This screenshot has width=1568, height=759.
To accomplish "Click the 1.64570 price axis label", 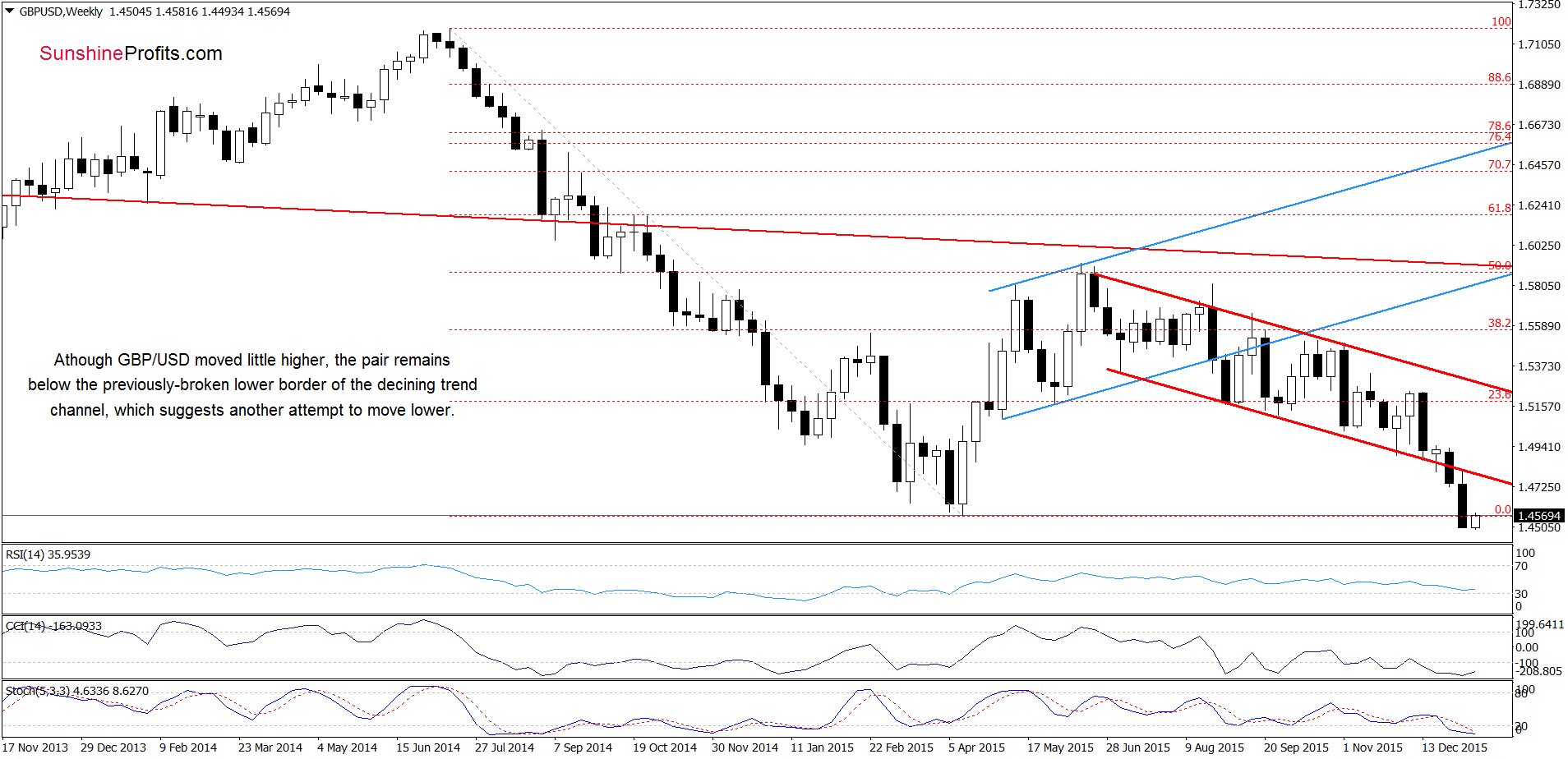I will tap(1539, 165).
